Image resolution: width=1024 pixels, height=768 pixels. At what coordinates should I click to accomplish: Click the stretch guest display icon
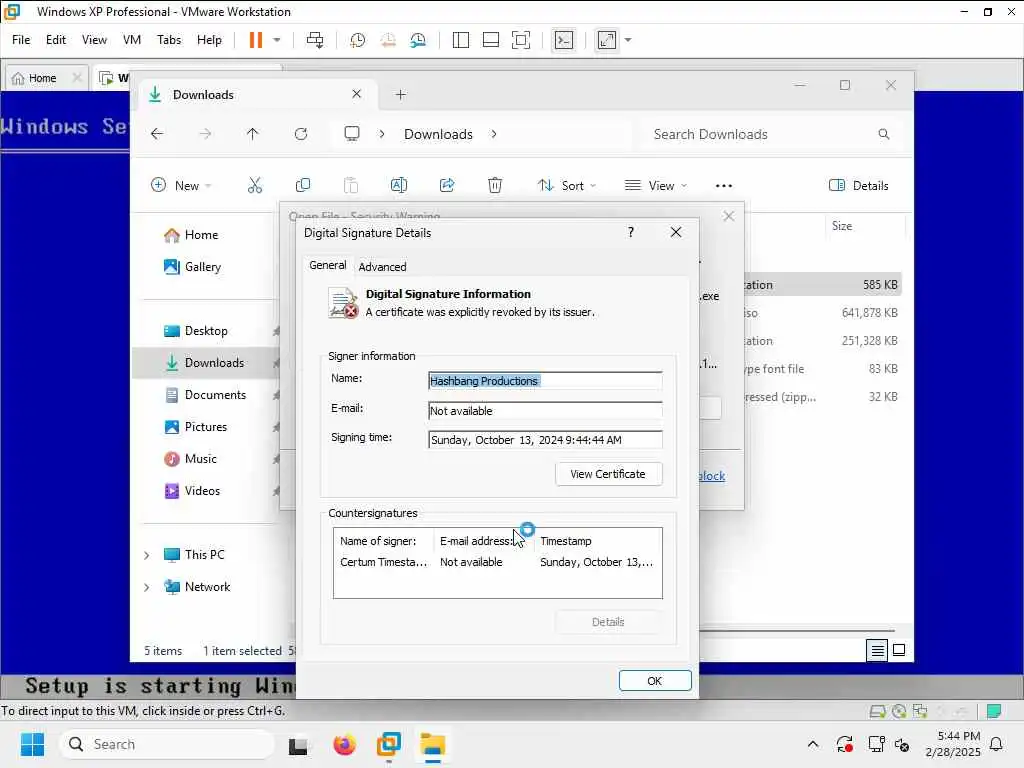tap(607, 40)
